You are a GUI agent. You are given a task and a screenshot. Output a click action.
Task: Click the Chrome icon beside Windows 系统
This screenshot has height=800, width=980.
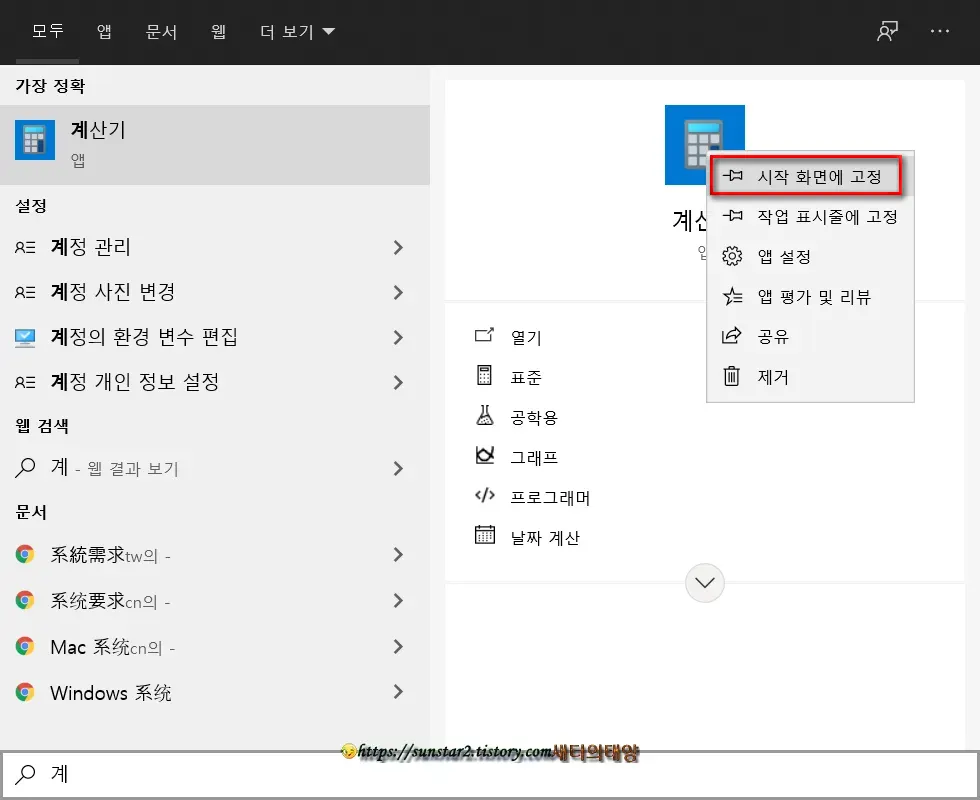[26, 692]
